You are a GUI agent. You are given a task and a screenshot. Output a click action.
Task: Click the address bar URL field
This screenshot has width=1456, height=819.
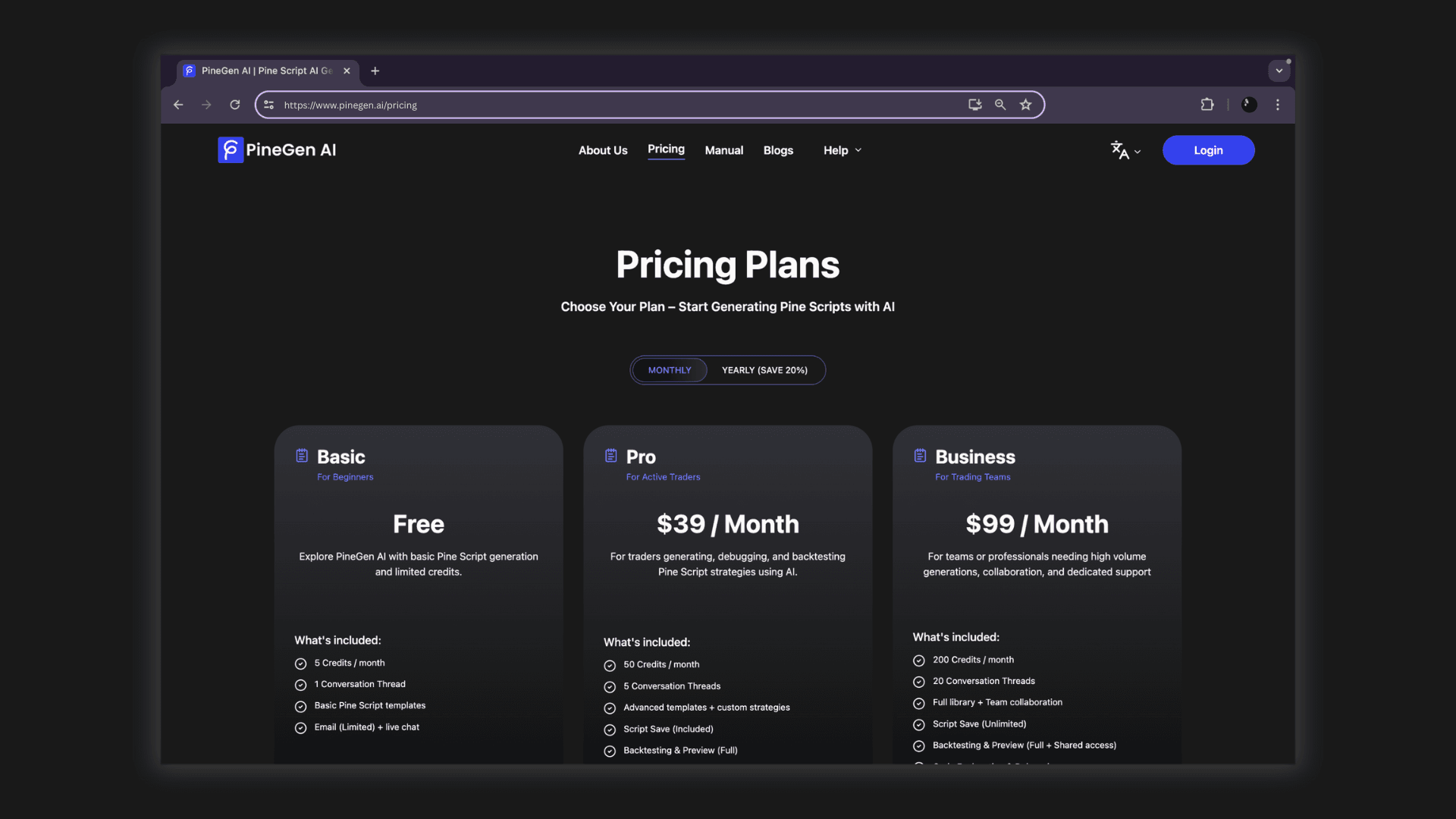[607, 105]
